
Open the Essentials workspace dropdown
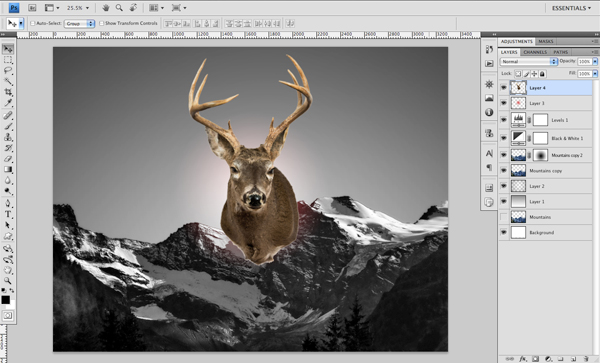(571, 8)
